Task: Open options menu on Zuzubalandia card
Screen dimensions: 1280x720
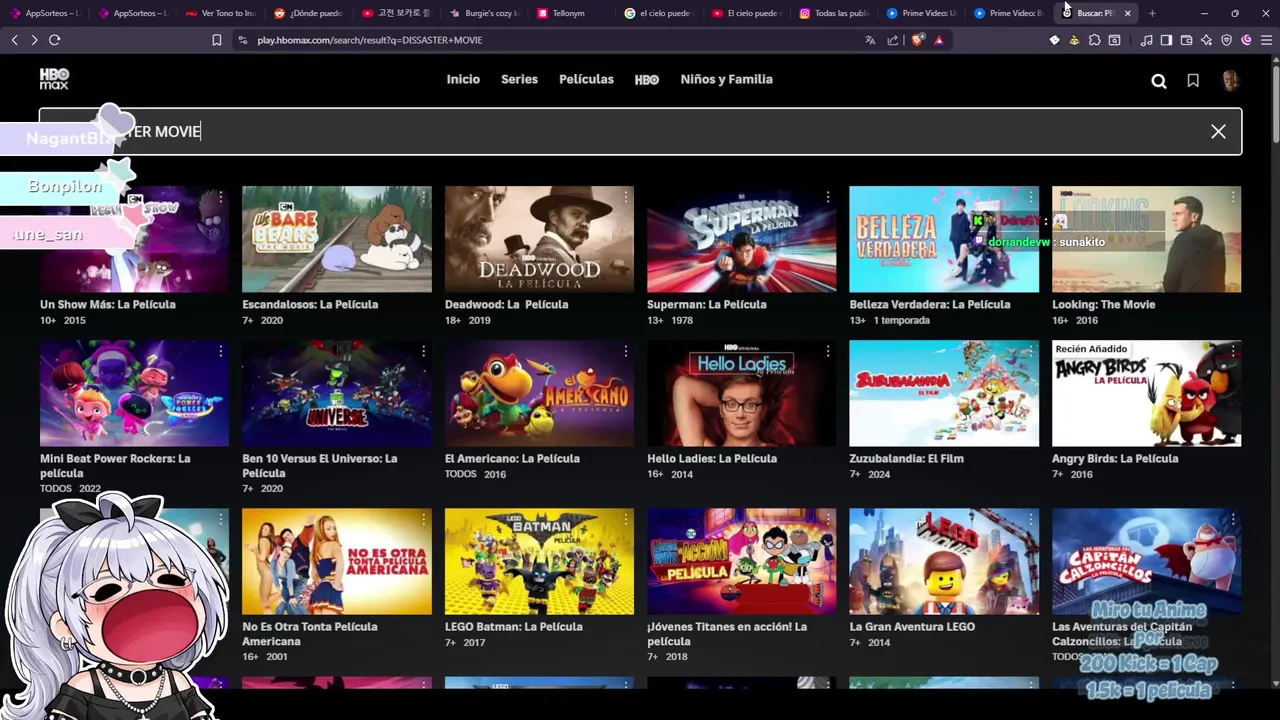Action: pyautogui.click(x=1031, y=351)
